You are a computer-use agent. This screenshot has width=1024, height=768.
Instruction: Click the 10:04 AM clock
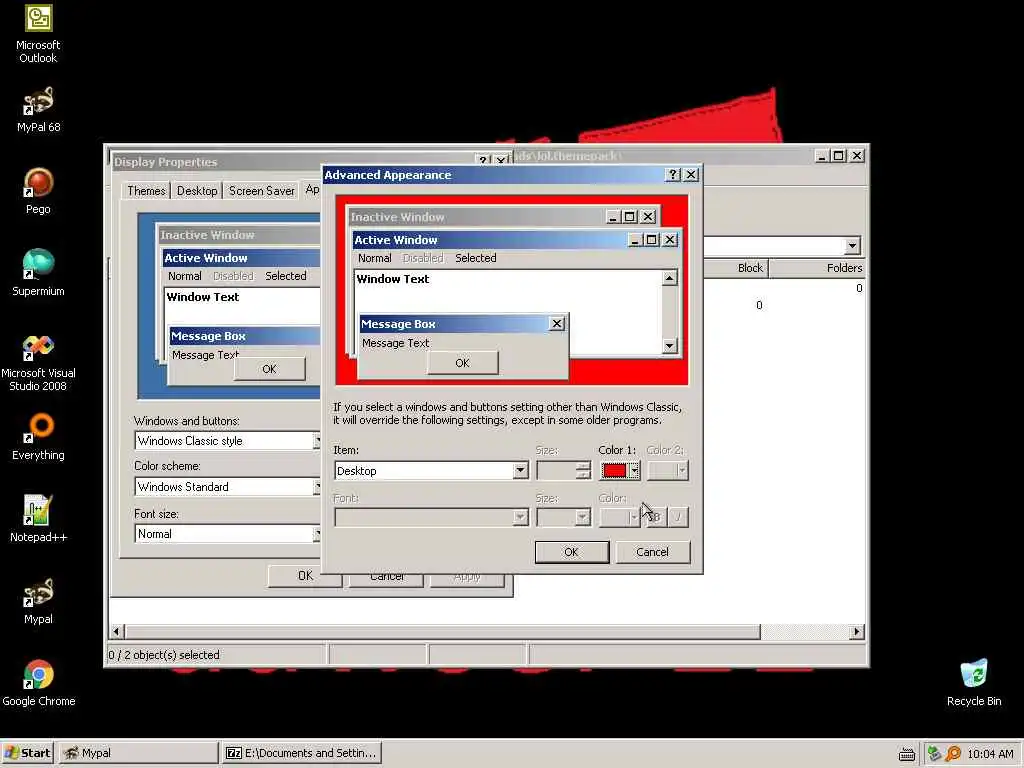click(990, 754)
